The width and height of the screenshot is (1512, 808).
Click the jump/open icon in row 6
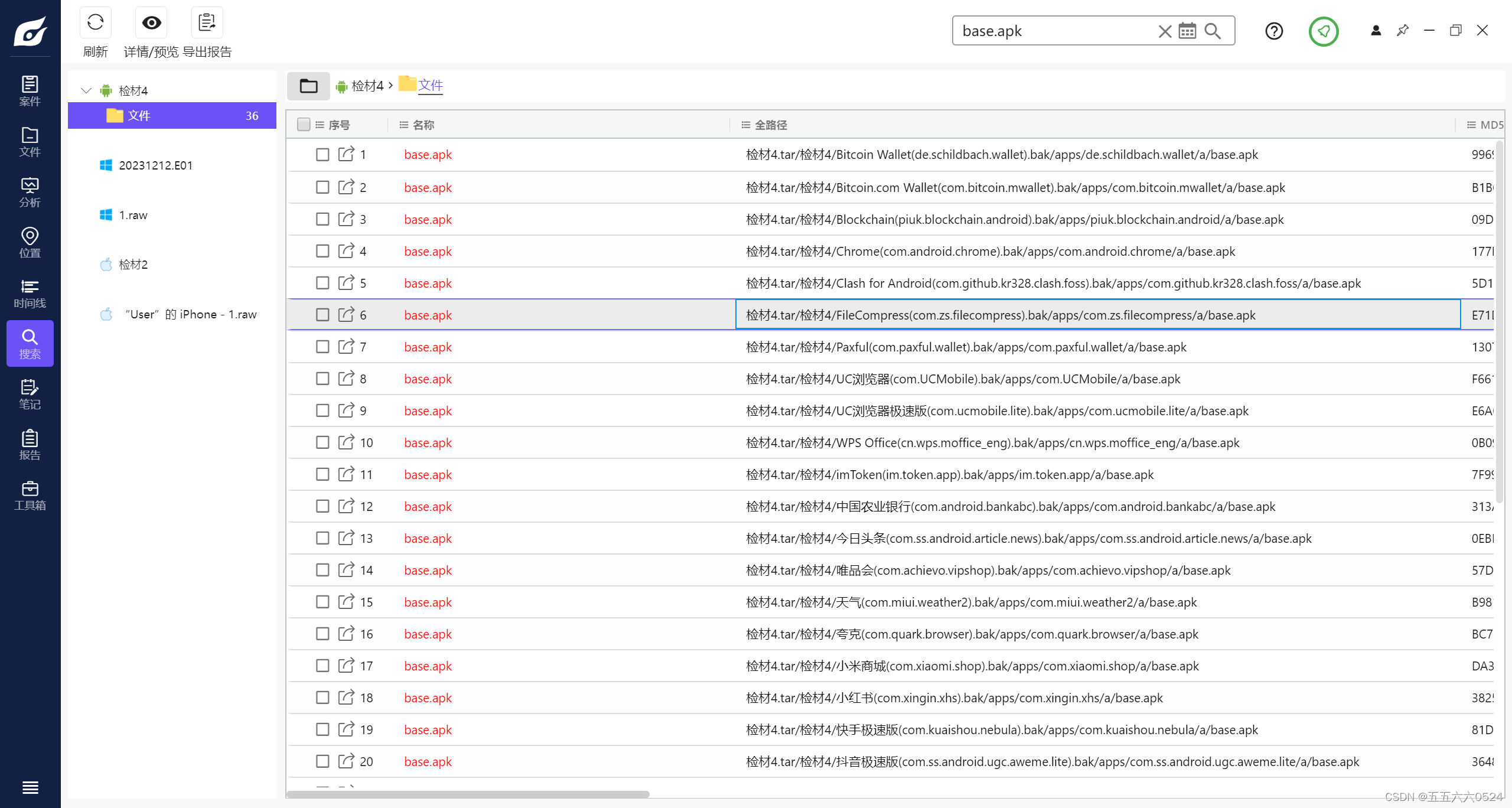pyautogui.click(x=346, y=315)
